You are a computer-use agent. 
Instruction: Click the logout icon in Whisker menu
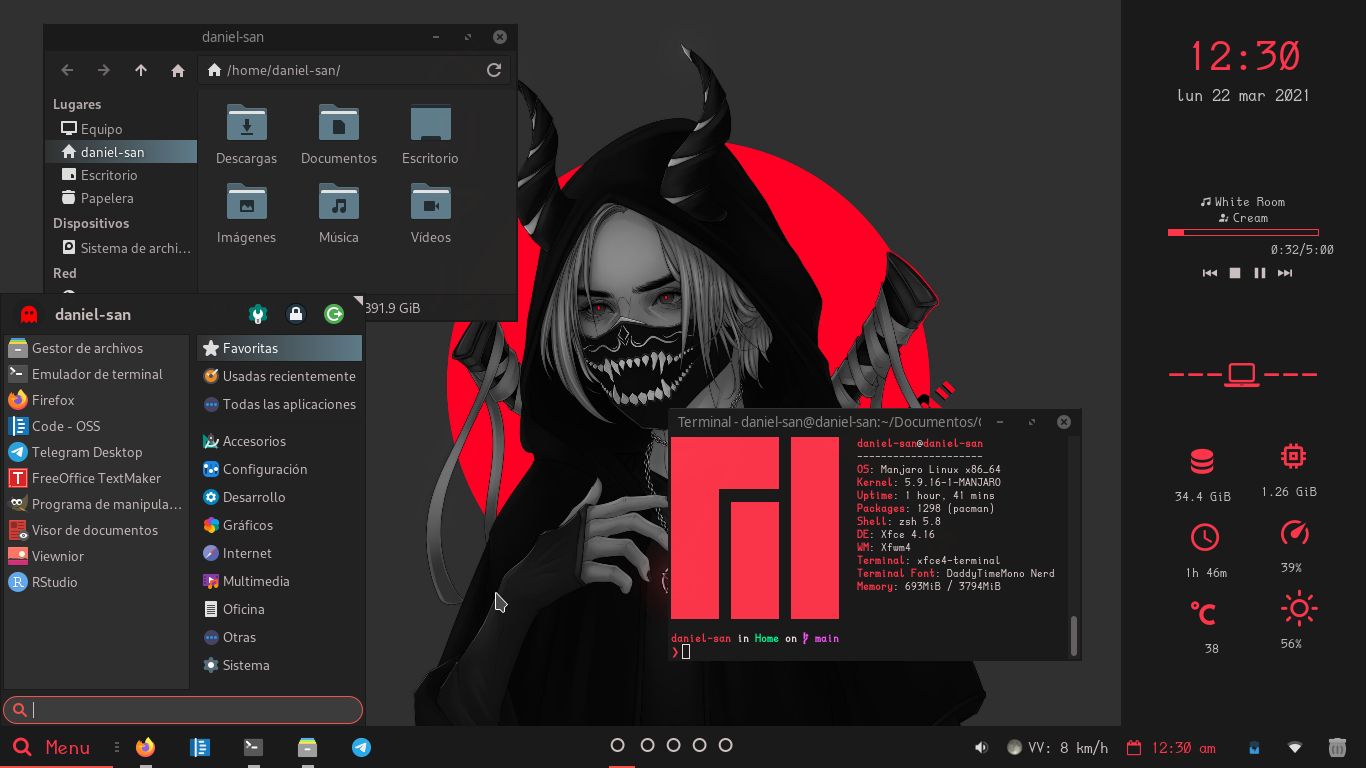tap(334, 314)
